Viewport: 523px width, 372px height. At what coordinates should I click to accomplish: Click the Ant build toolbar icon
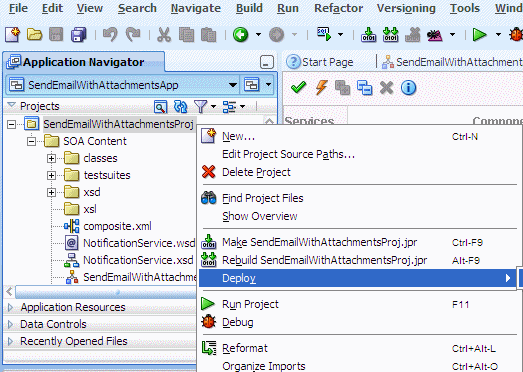[435, 34]
